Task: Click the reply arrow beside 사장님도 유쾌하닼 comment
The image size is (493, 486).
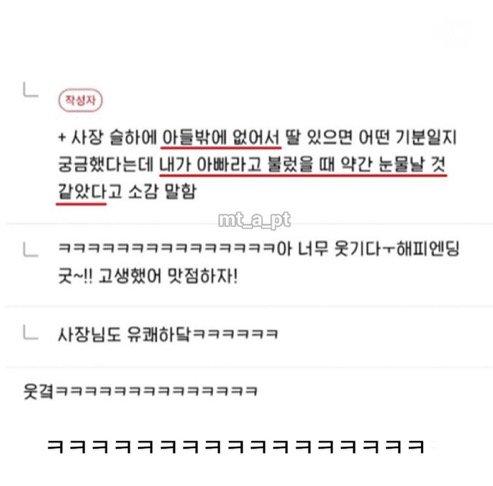Action: 31,333
